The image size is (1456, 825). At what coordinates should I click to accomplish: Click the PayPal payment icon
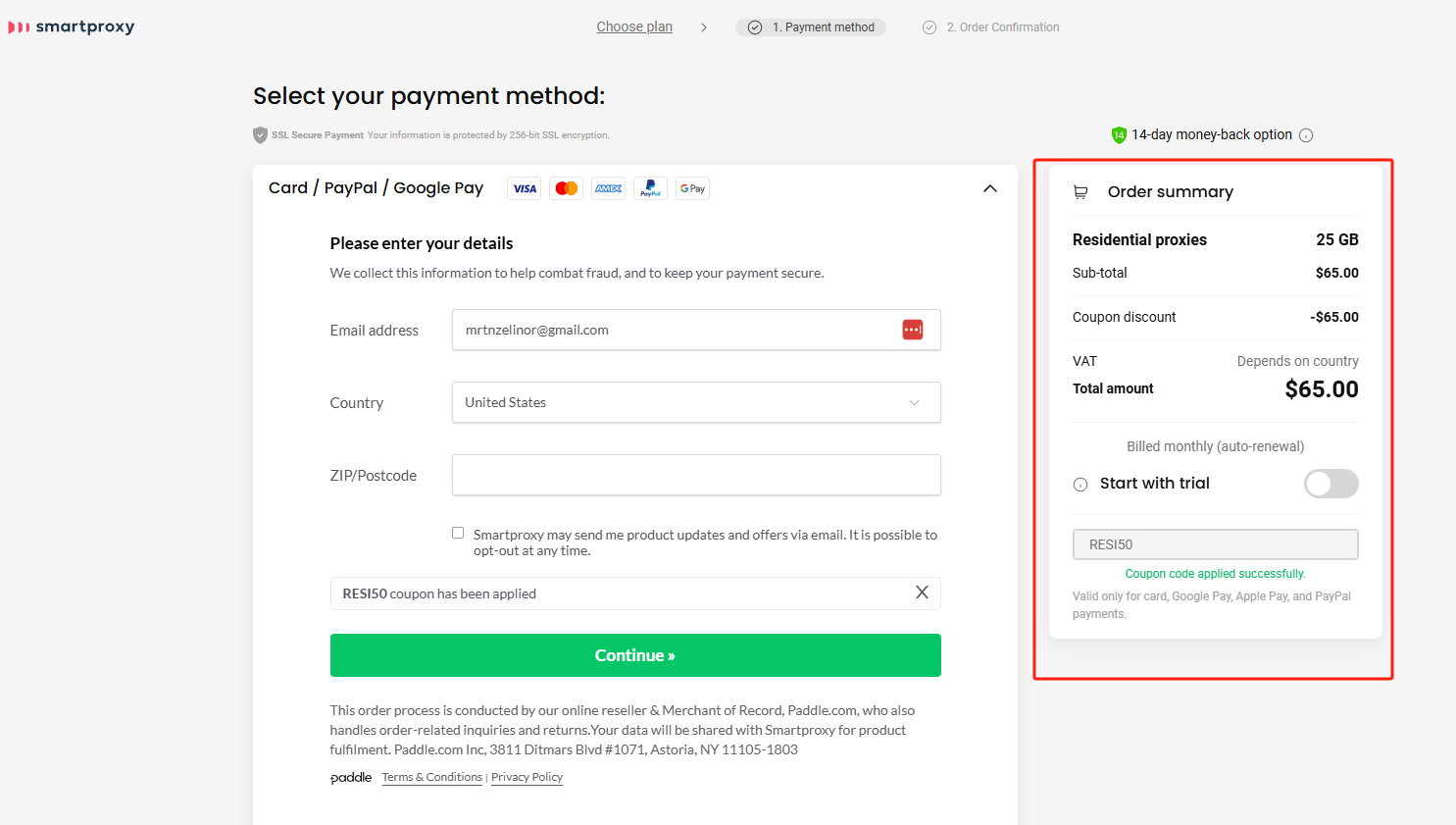pyautogui.click(x=650, y=188)
